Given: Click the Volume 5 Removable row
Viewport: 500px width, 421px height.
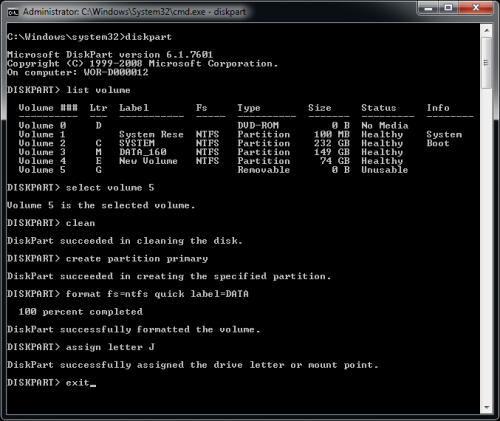Looking at the screenshot, I should (x=213, y=170).
